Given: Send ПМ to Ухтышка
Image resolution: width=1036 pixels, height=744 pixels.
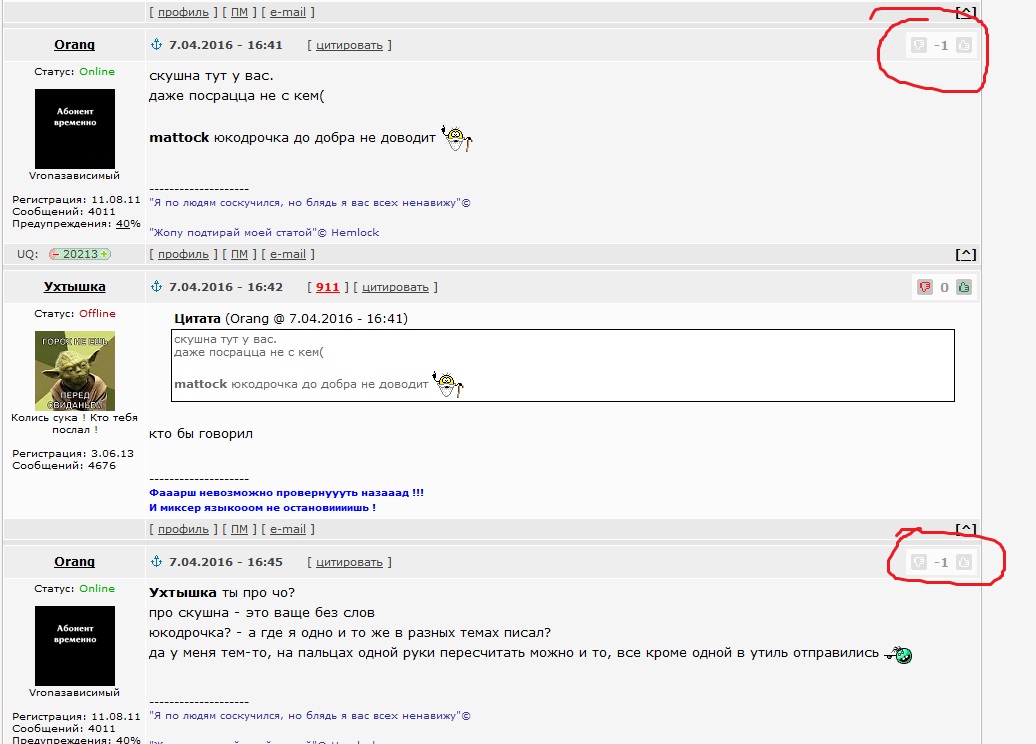Looking at the screenshot, I should tap(239, 529).
